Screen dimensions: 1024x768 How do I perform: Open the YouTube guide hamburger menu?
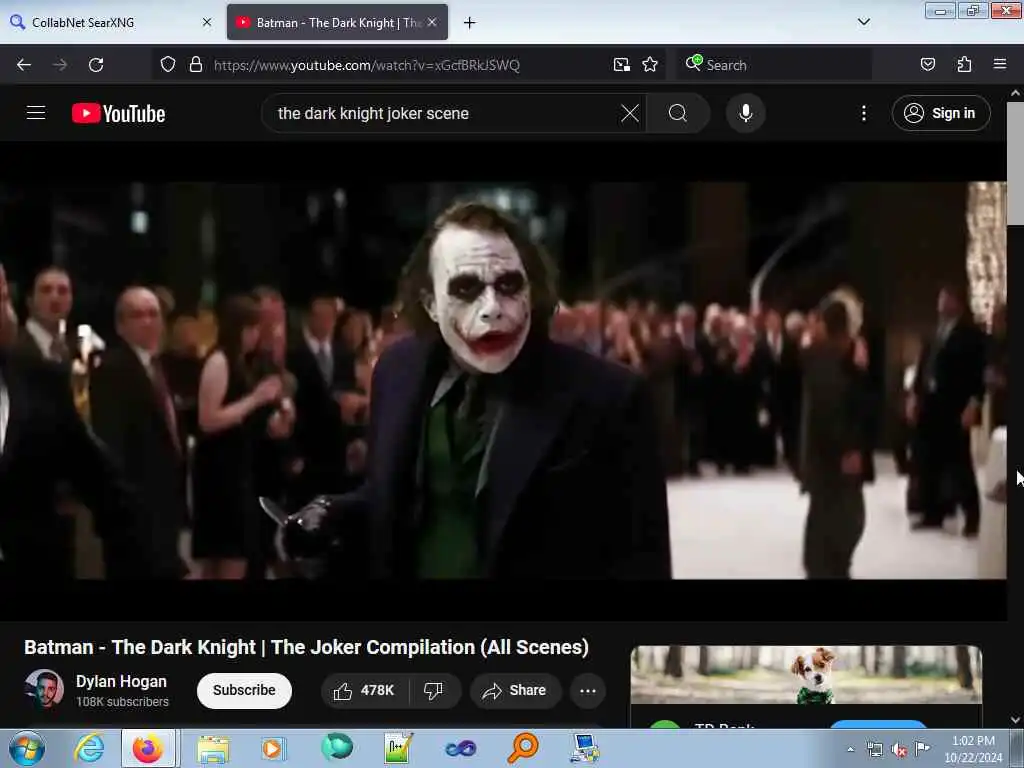[36, 113]
